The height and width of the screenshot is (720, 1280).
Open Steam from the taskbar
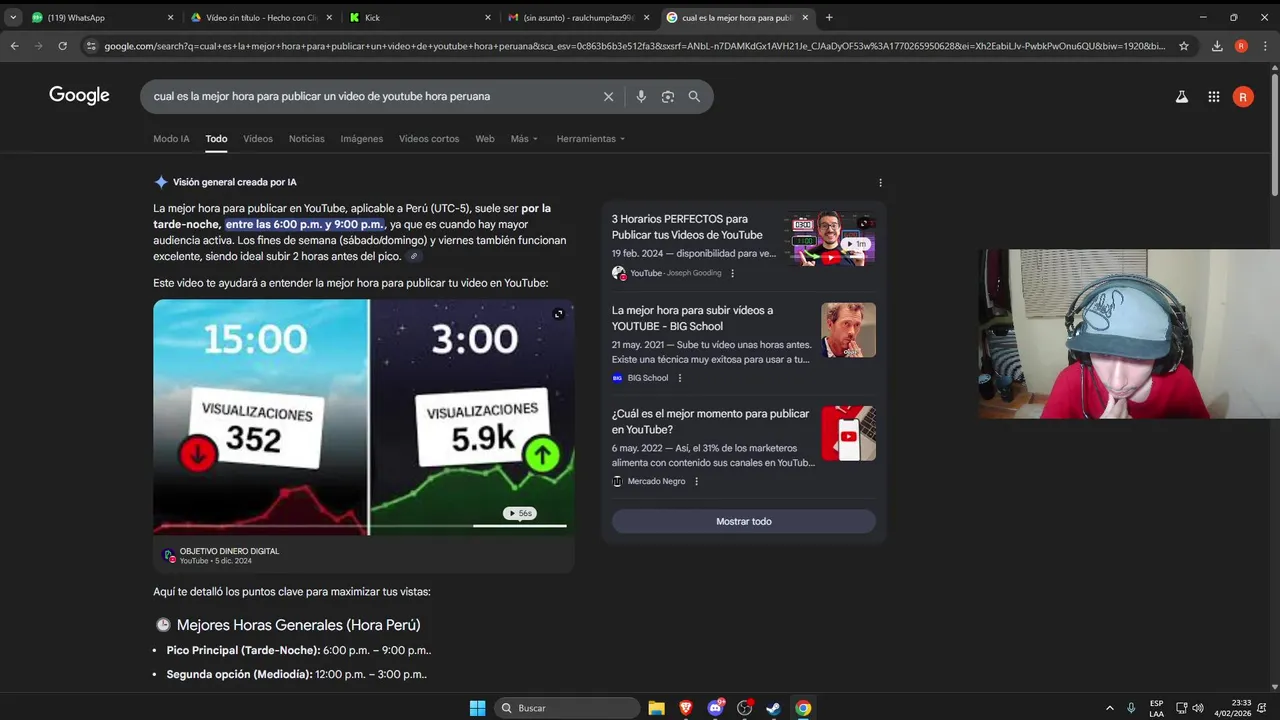point(774,708)
